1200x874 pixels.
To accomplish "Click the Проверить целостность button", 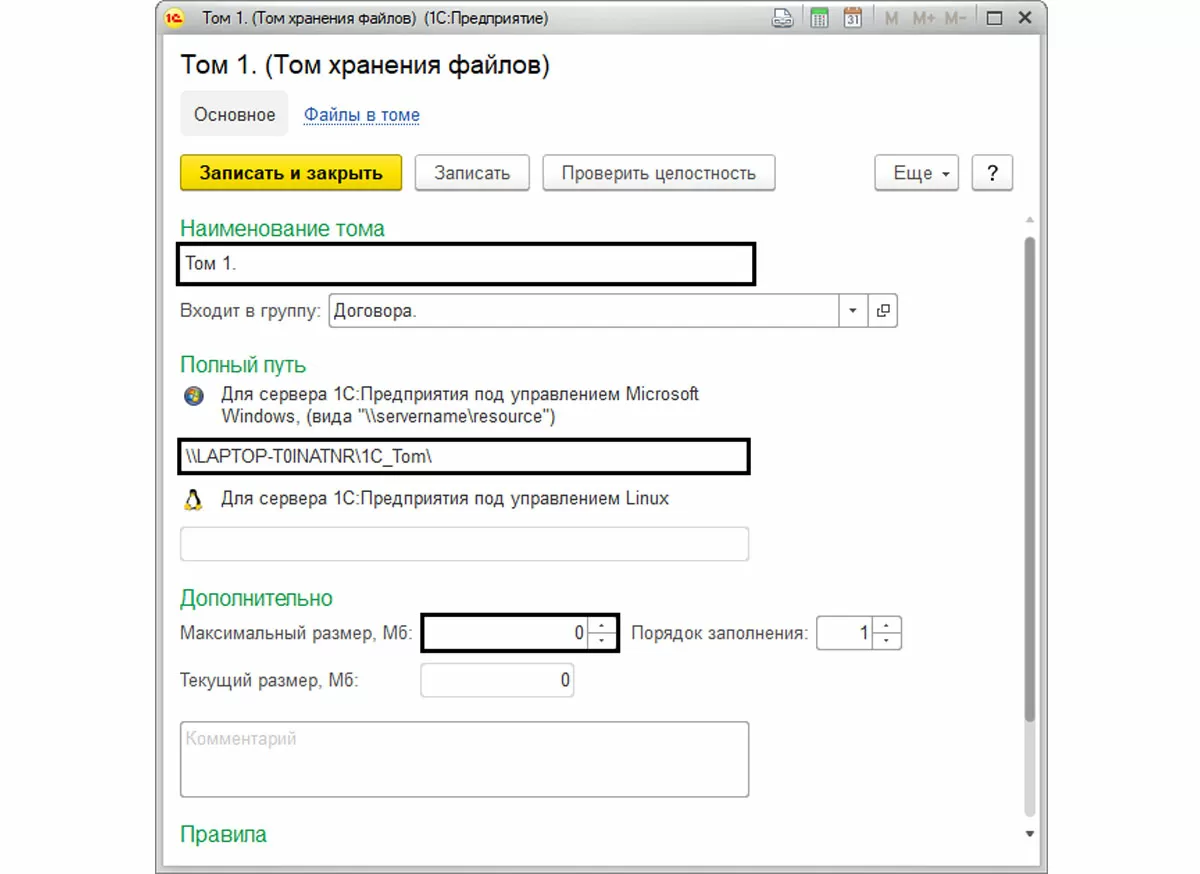I will point(659,173).
